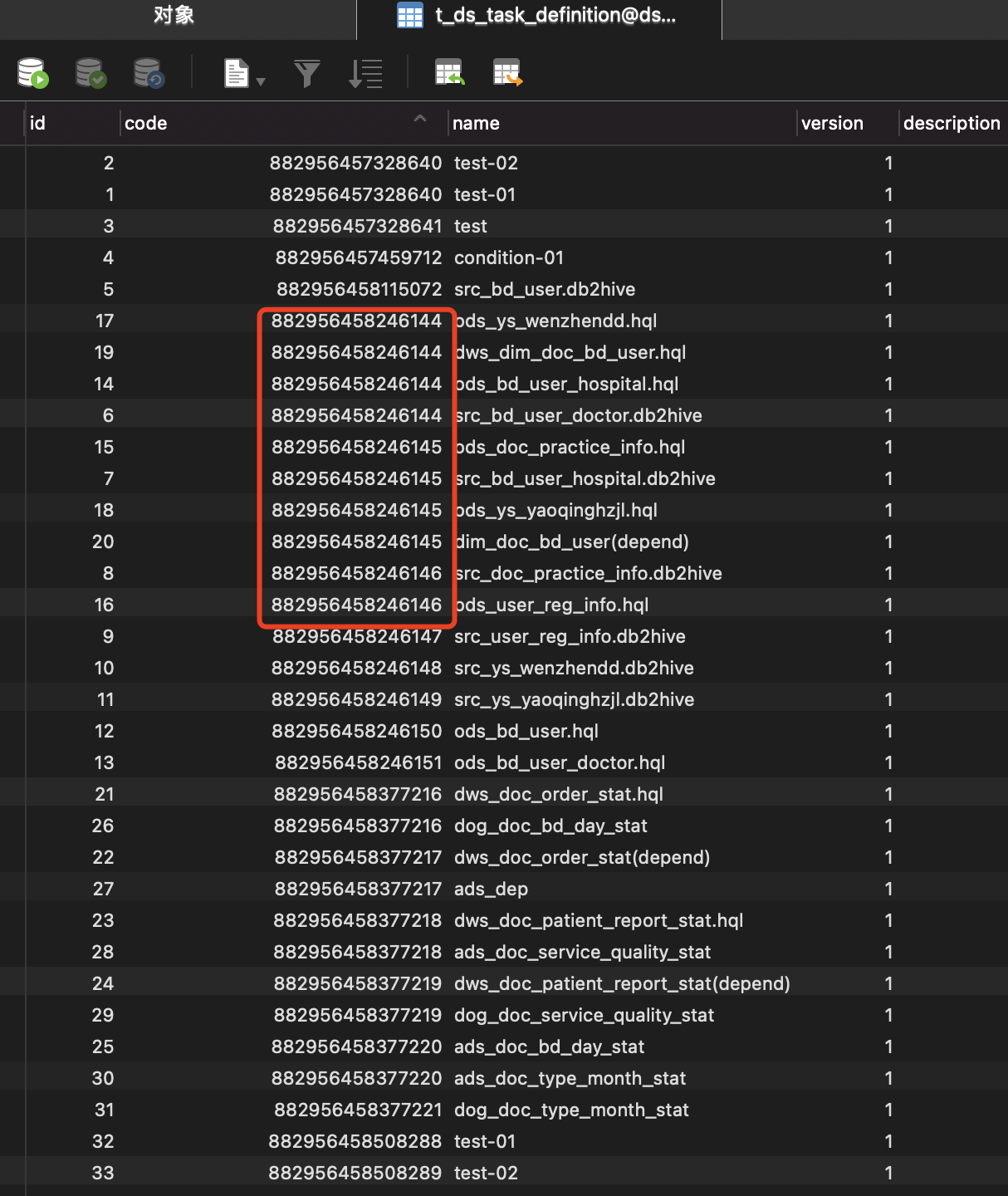
Task: Open the dropdown arrow beside document icon
Action: 261,81
